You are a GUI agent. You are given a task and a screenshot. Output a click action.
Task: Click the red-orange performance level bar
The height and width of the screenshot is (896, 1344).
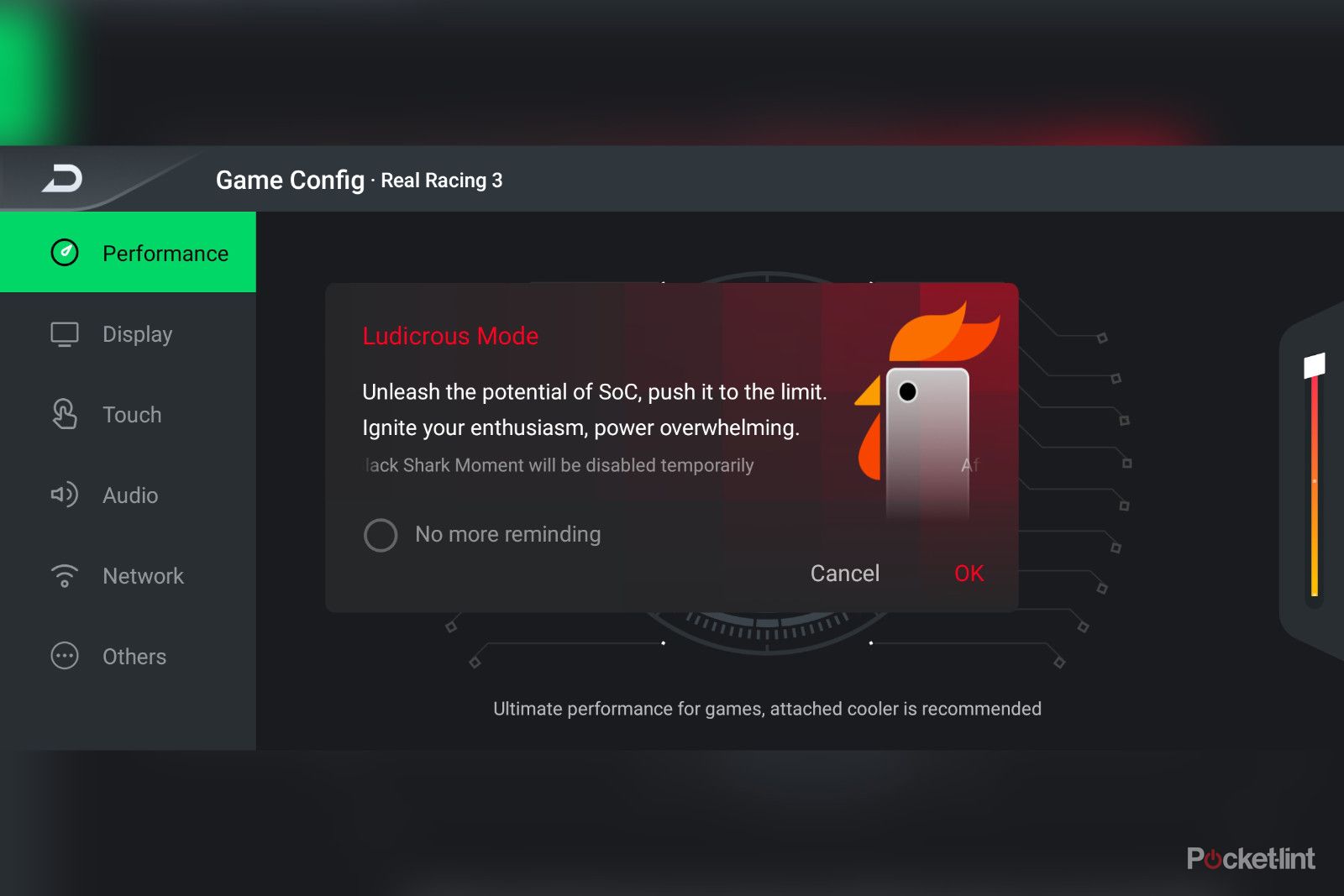1315,487
